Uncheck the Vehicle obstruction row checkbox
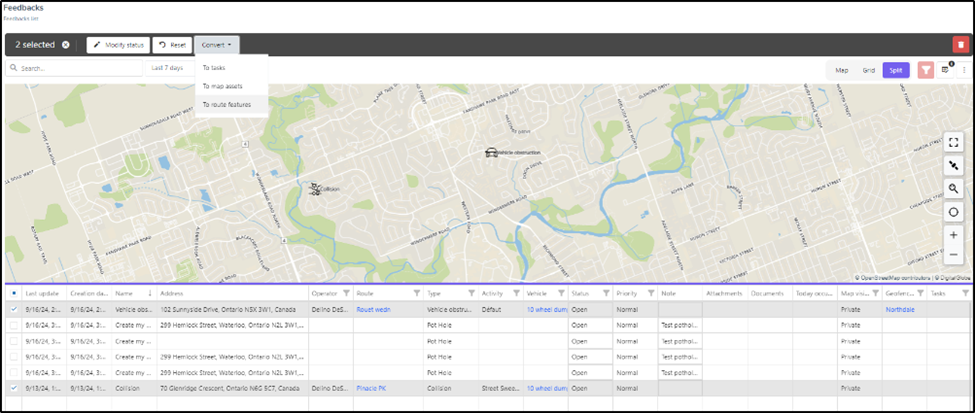Viewport: 975px width, 413px height. (14, 309)
